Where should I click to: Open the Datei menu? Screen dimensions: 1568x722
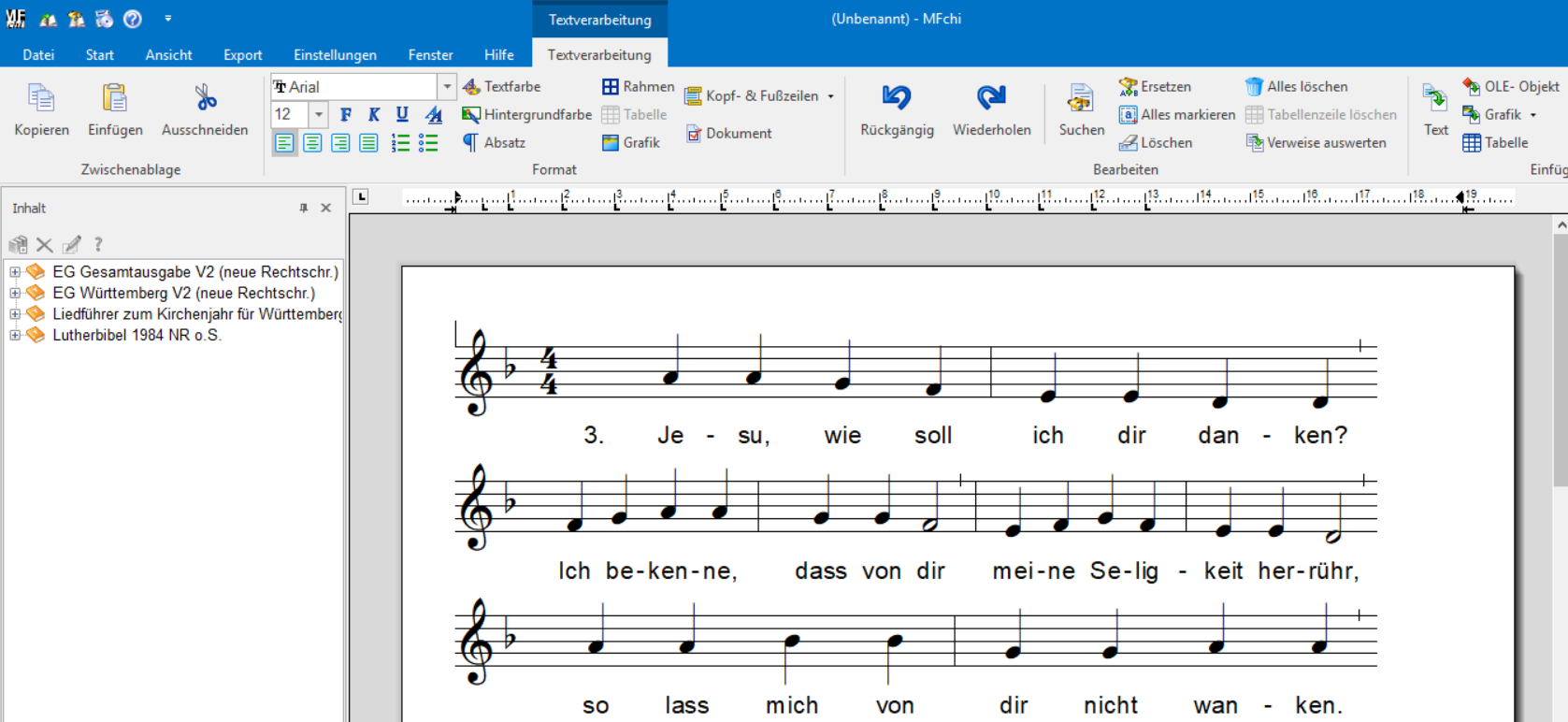click(x=38, y=54)
